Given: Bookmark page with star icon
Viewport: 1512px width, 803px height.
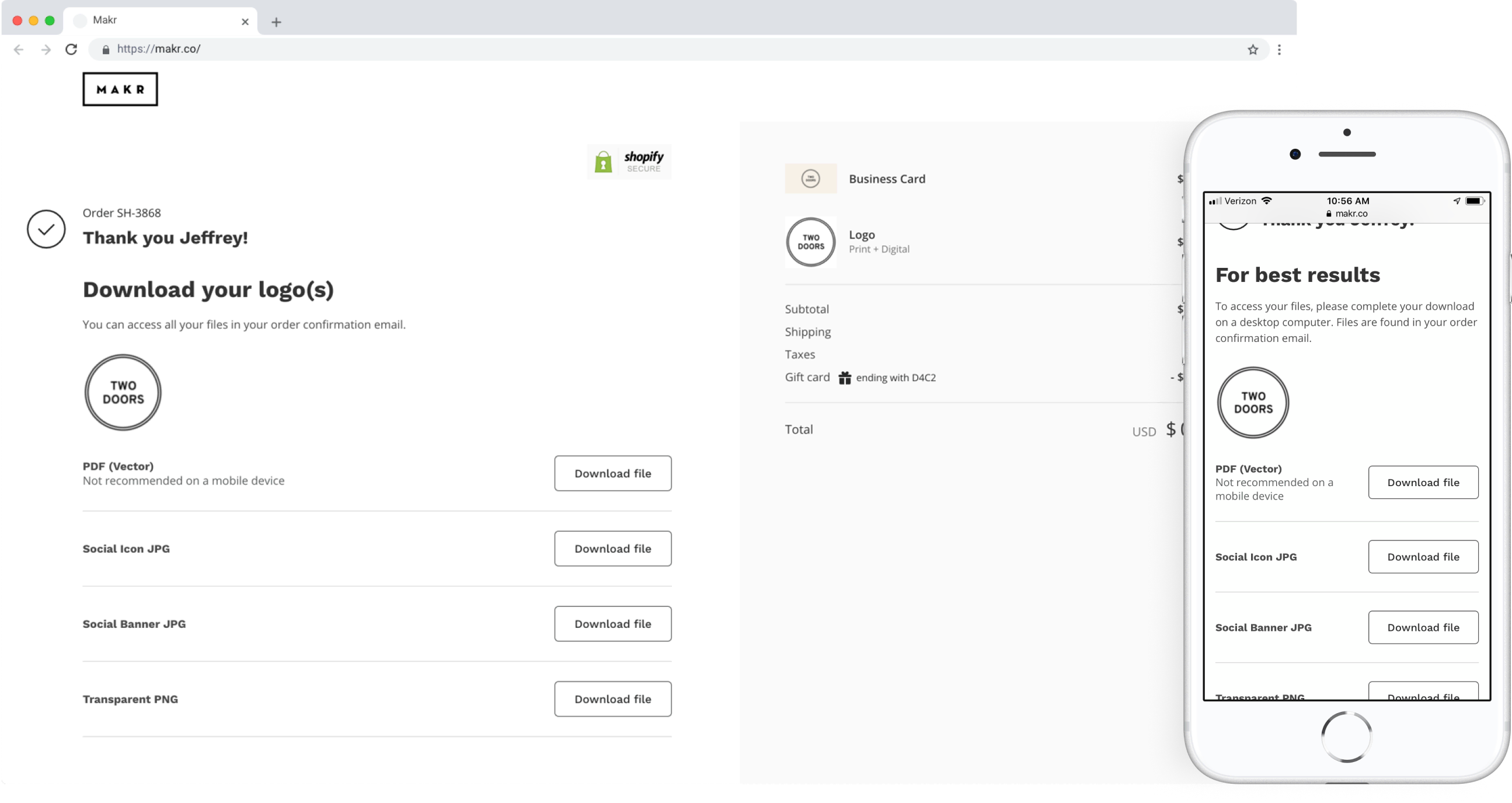Looking at the screenshot, I should [x=1253, y=50].
